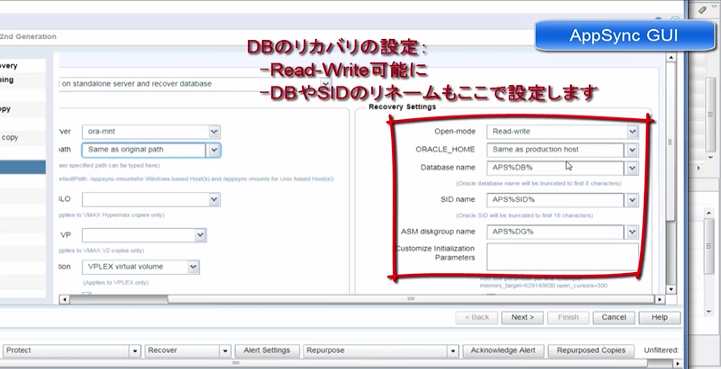
Task: Click wizard vertical scrollbar down arrow
Action: [670, 289]
